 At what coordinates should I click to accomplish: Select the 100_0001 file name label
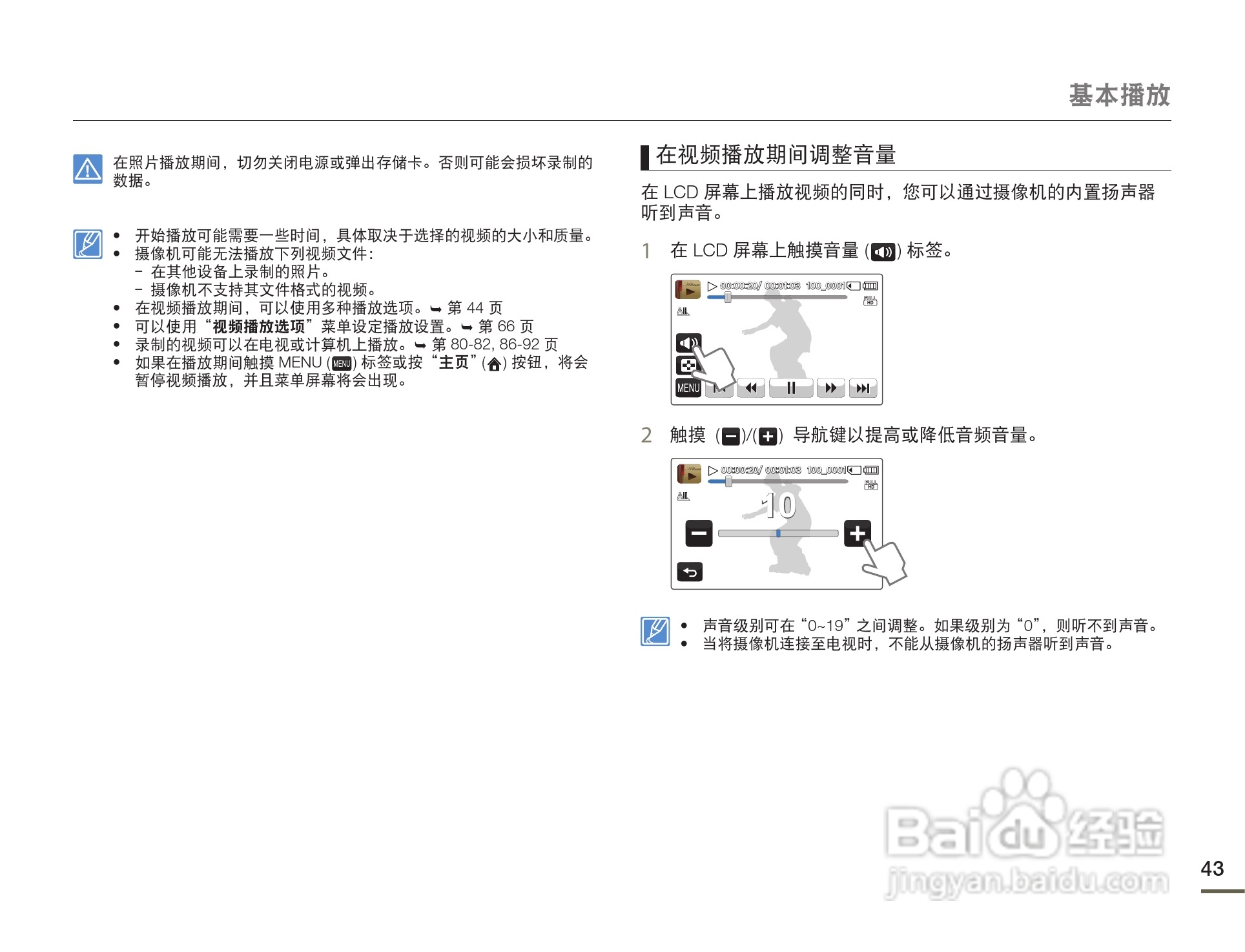click(x=824, y=284)
